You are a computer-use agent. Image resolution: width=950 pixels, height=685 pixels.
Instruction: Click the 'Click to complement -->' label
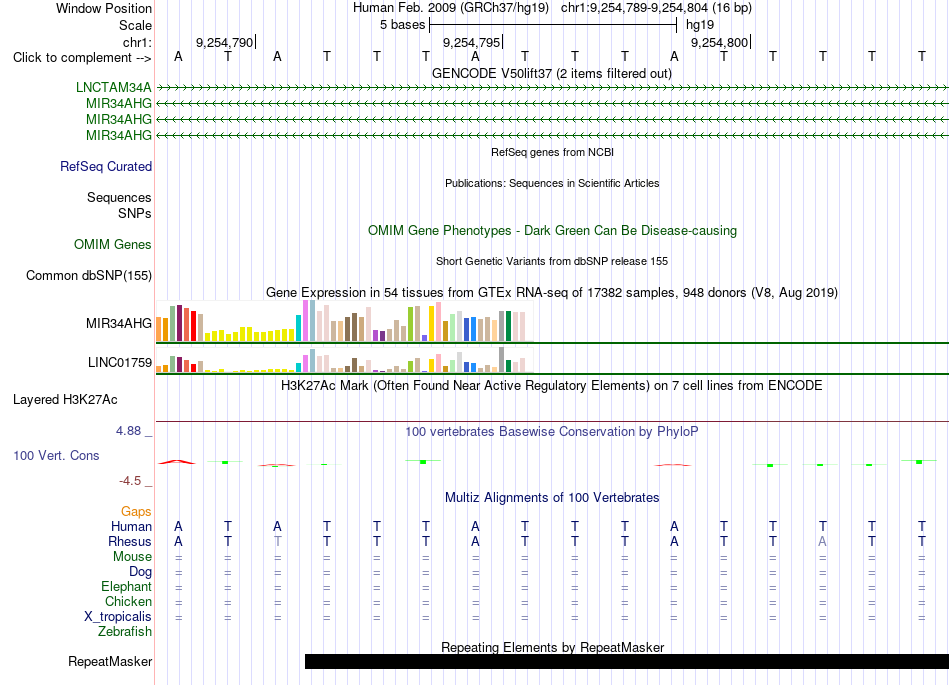click(82, 58)
